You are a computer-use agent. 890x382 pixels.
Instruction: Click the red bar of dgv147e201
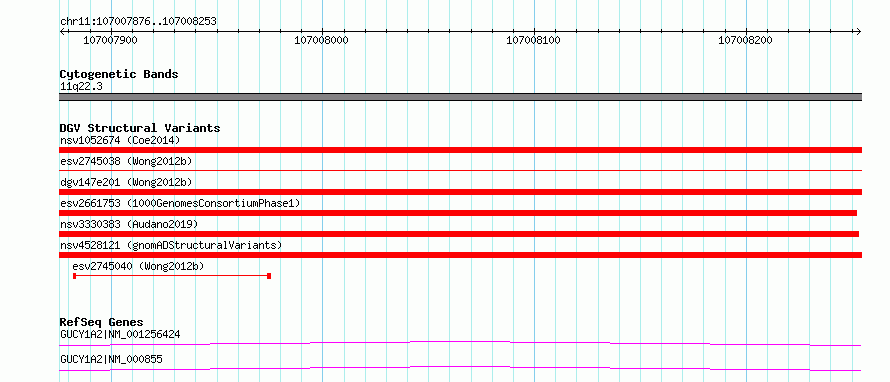[460, 192]
